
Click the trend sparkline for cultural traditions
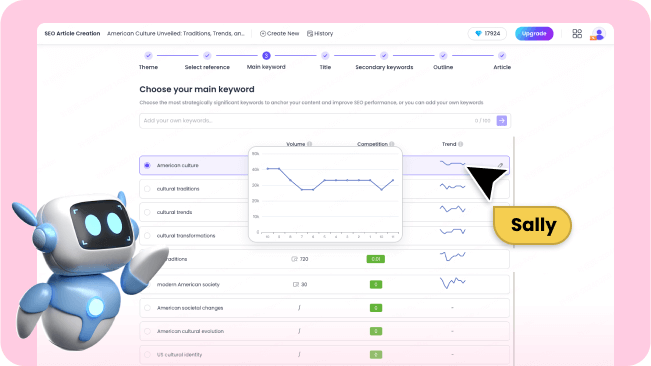(x=453, y=187)
